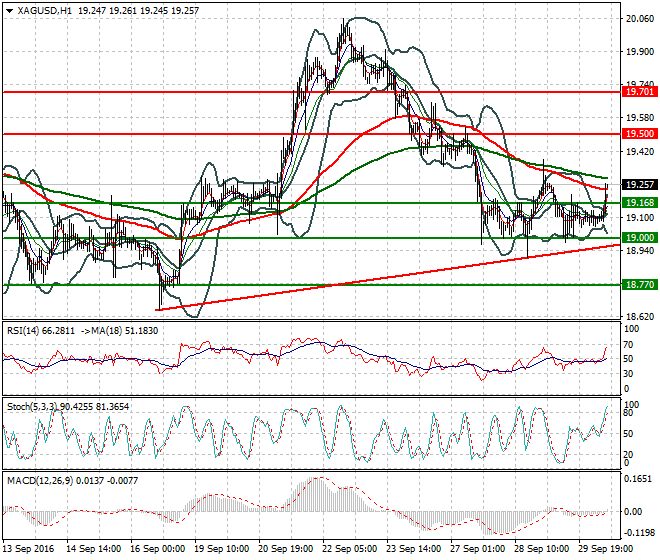Image resolution: width=660 pixels, height=560 pixels.
Task: Select the 19.500 red price level label
Action: 639,134
